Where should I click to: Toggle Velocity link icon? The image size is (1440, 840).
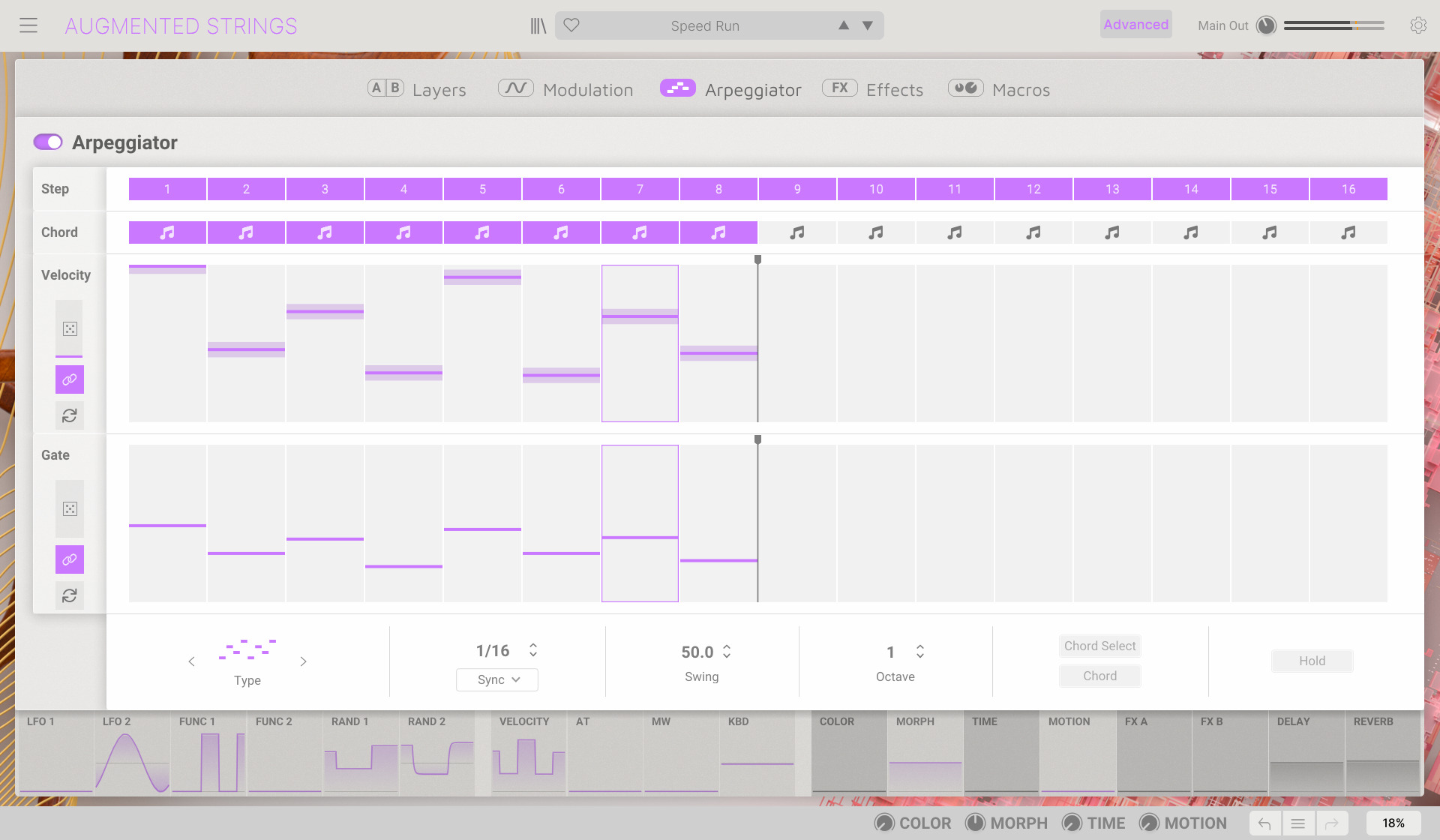70,379
